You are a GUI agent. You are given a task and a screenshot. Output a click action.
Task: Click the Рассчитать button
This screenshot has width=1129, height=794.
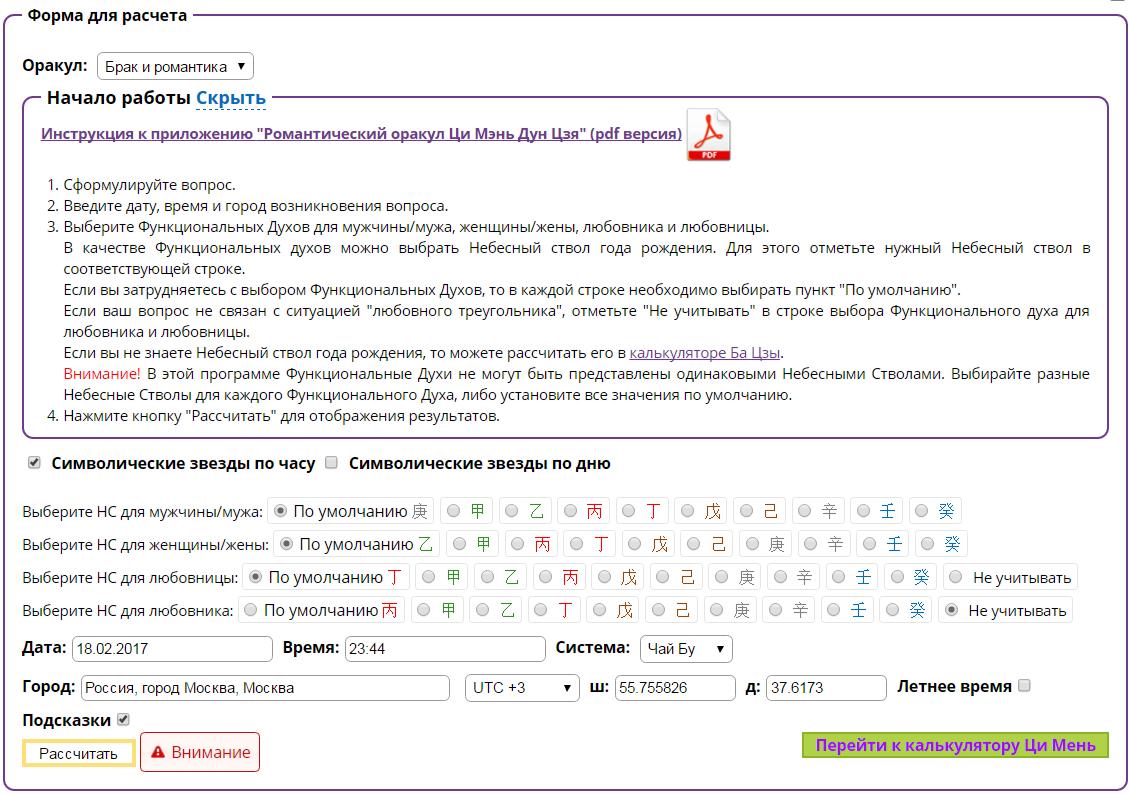pyautogui.click(x=78, y=753)
